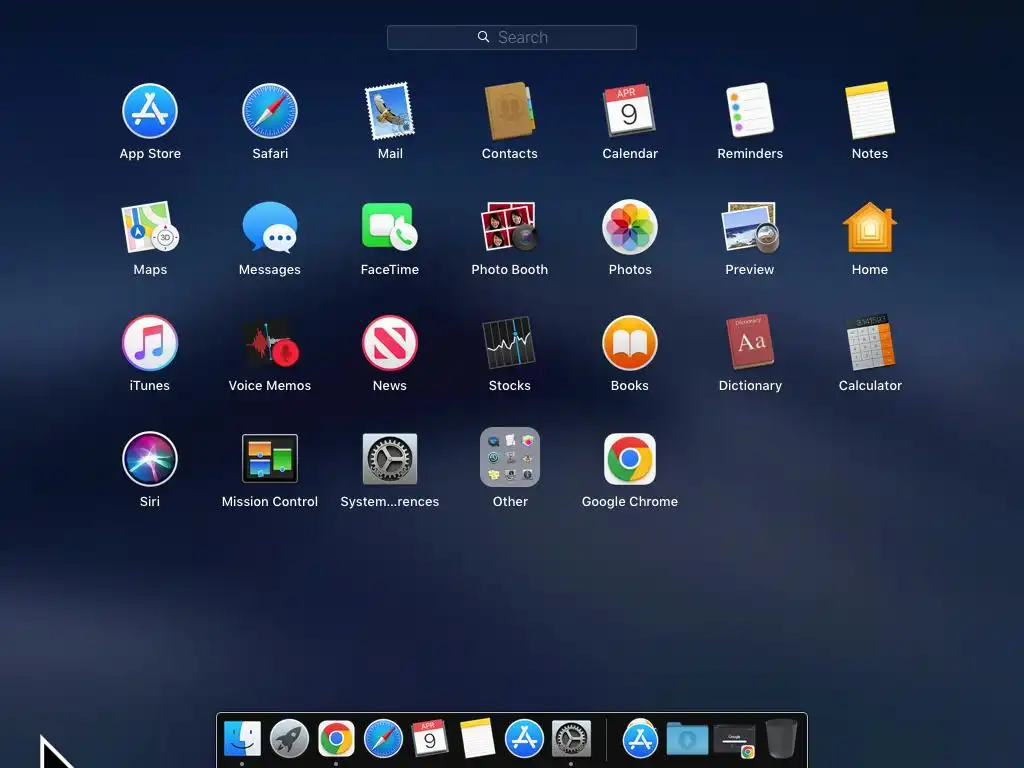Open System Preferences in the Launchpad grid

pos(390,458)
